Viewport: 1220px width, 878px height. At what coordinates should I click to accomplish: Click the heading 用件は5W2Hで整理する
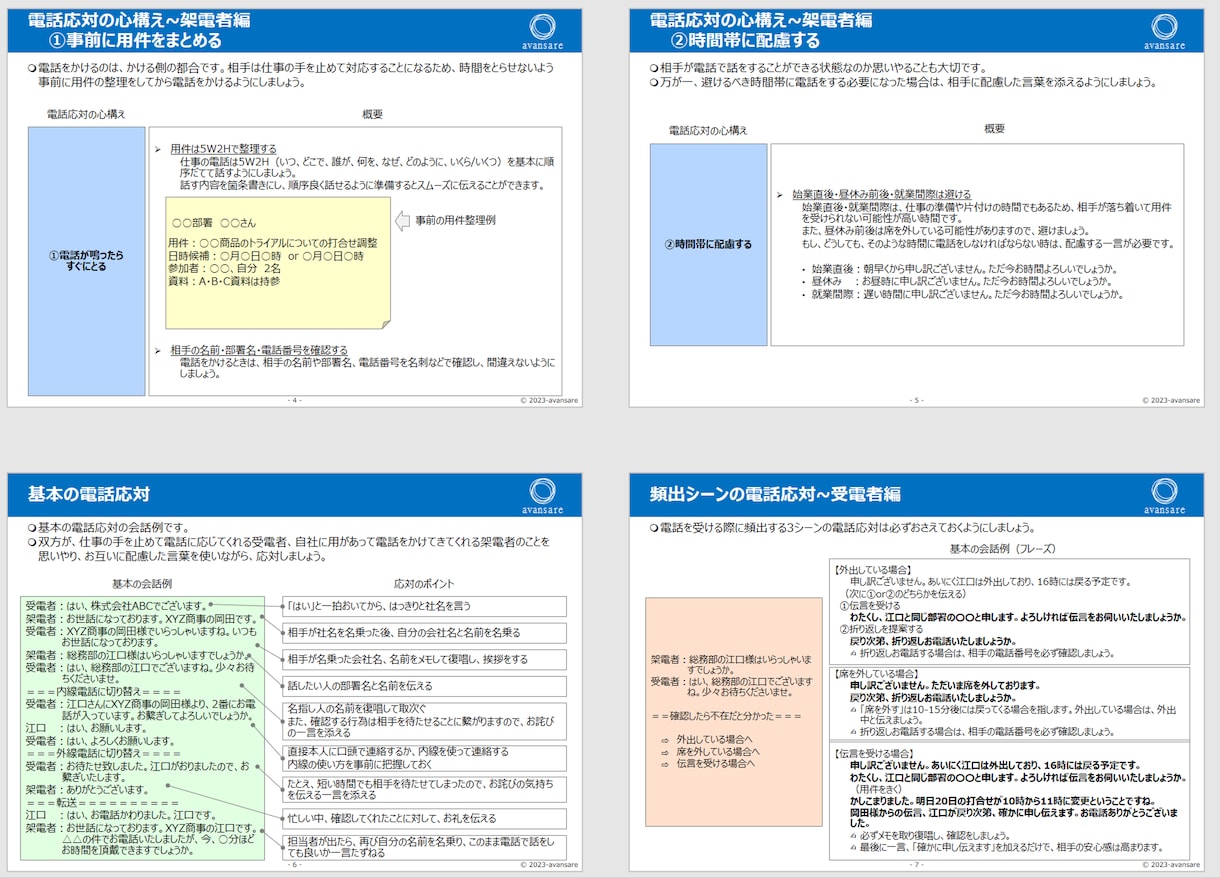pos(223,148)
